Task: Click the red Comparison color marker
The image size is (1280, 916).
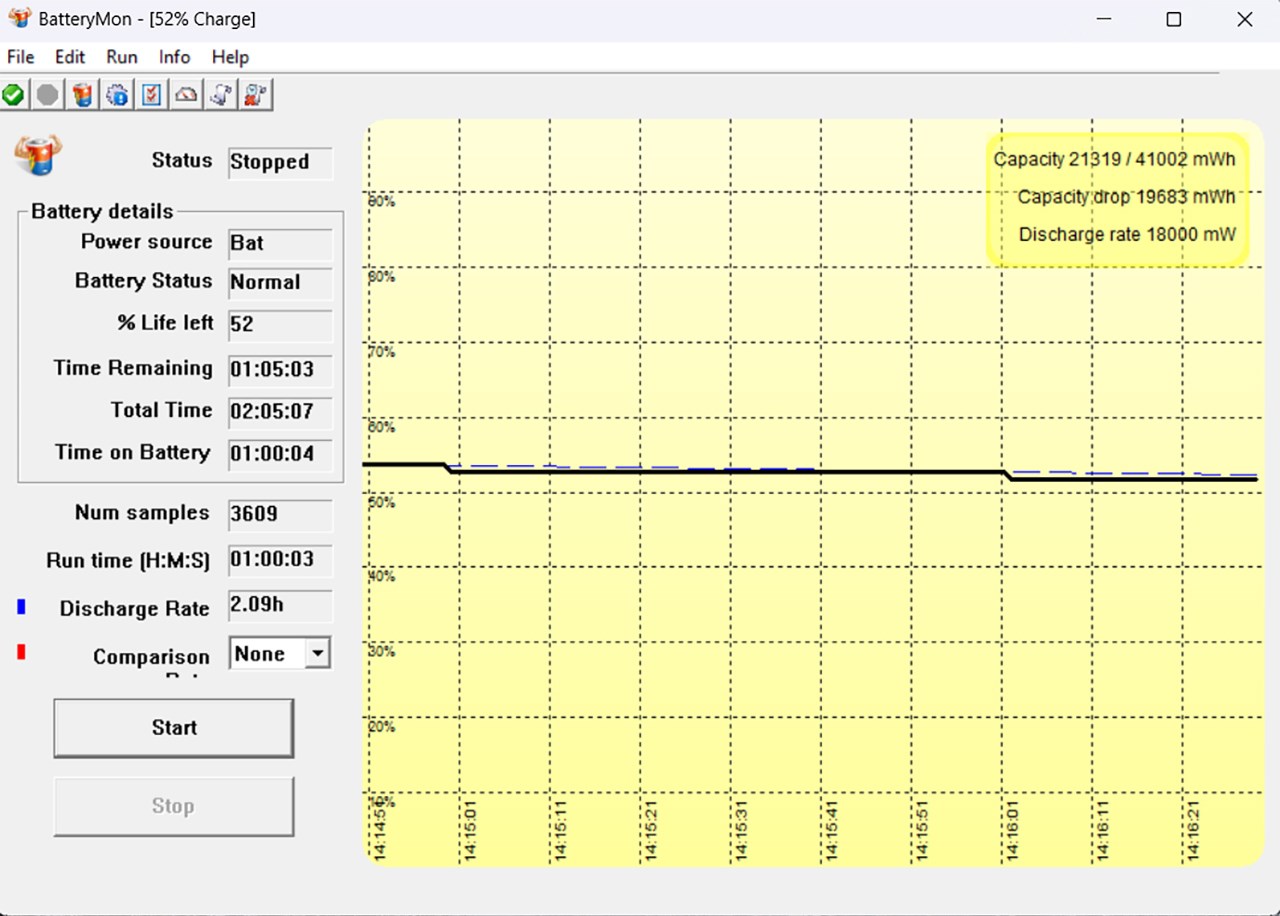Action: (21, 653)
